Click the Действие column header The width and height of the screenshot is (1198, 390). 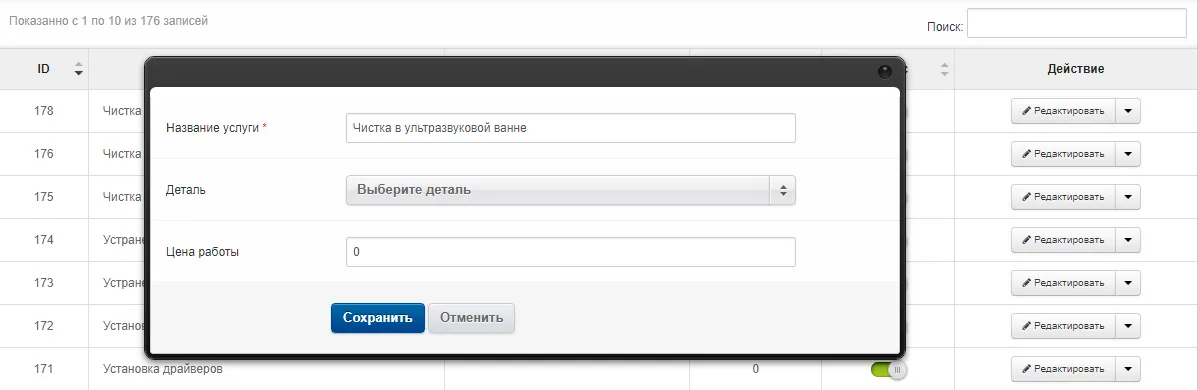(1076, 69)
